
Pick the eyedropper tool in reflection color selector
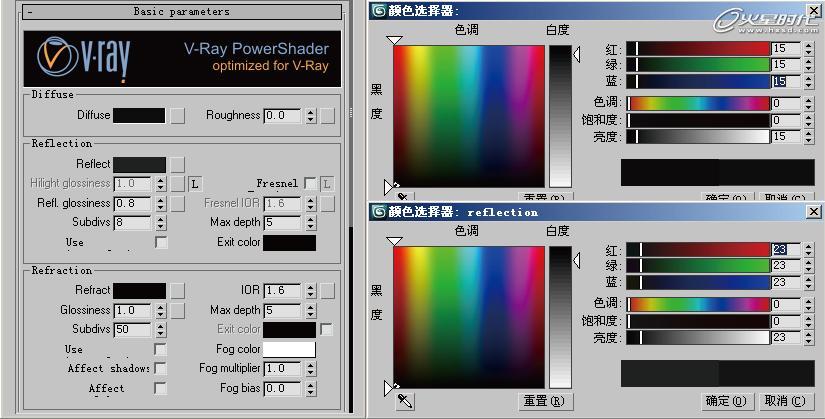[405, 402]
